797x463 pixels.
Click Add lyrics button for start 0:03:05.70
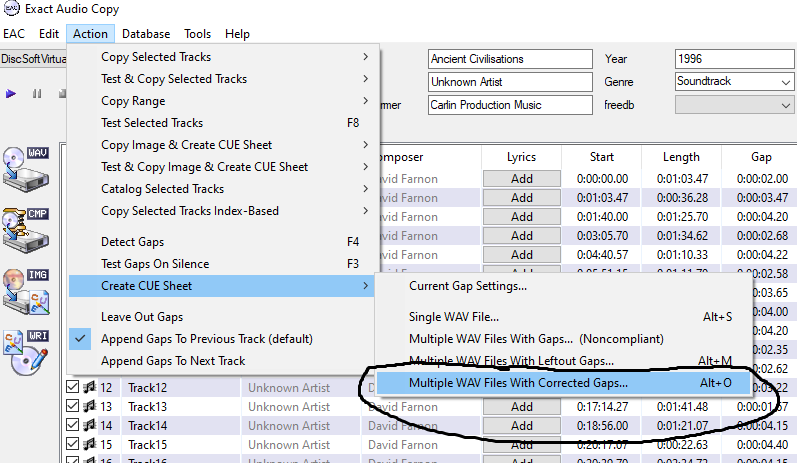(x=522, y=236)
